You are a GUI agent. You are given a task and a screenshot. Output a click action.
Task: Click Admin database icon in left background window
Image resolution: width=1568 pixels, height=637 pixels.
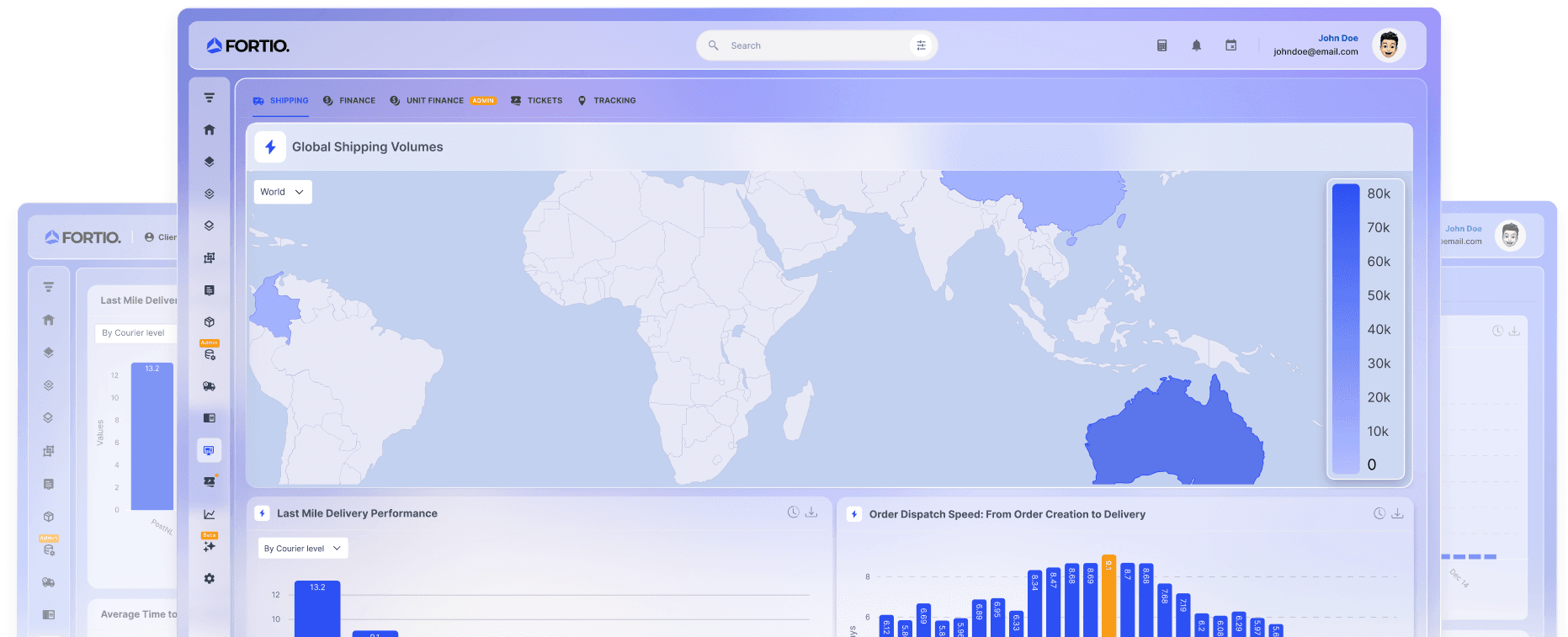coord(49,549)
